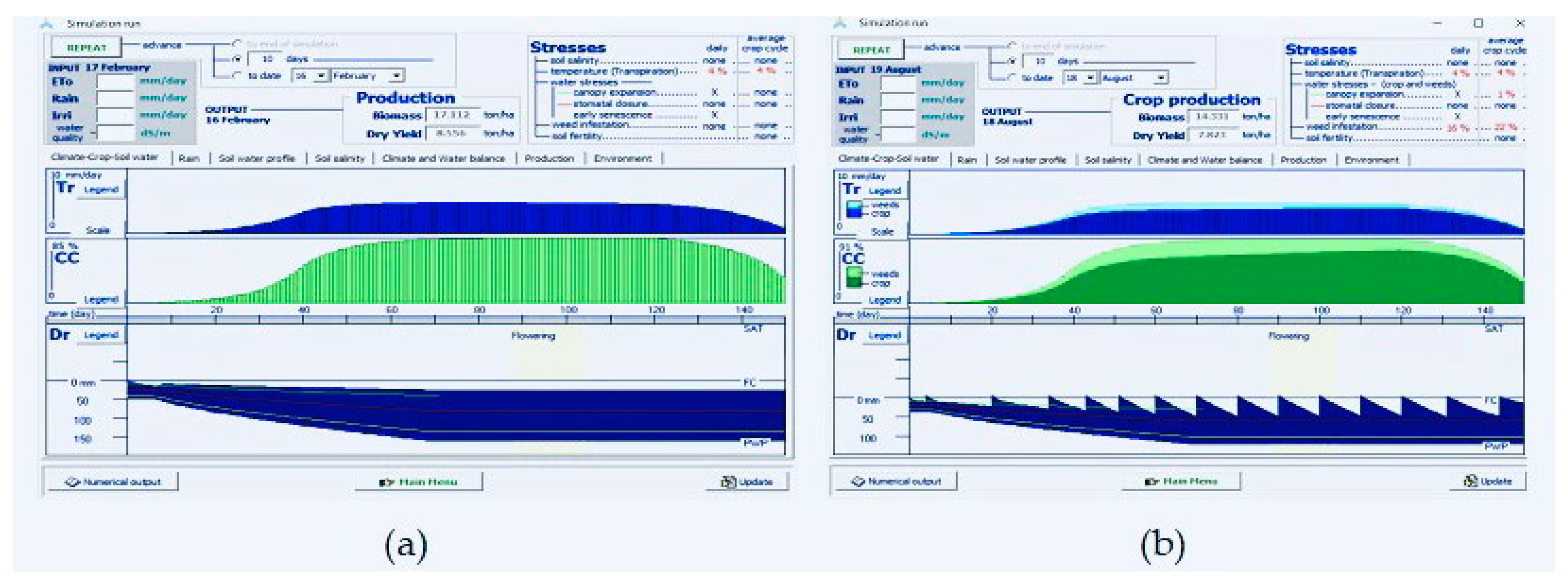1568x587 pixels.
Task: Open the August month dropdown
Action: point(1161,78)
